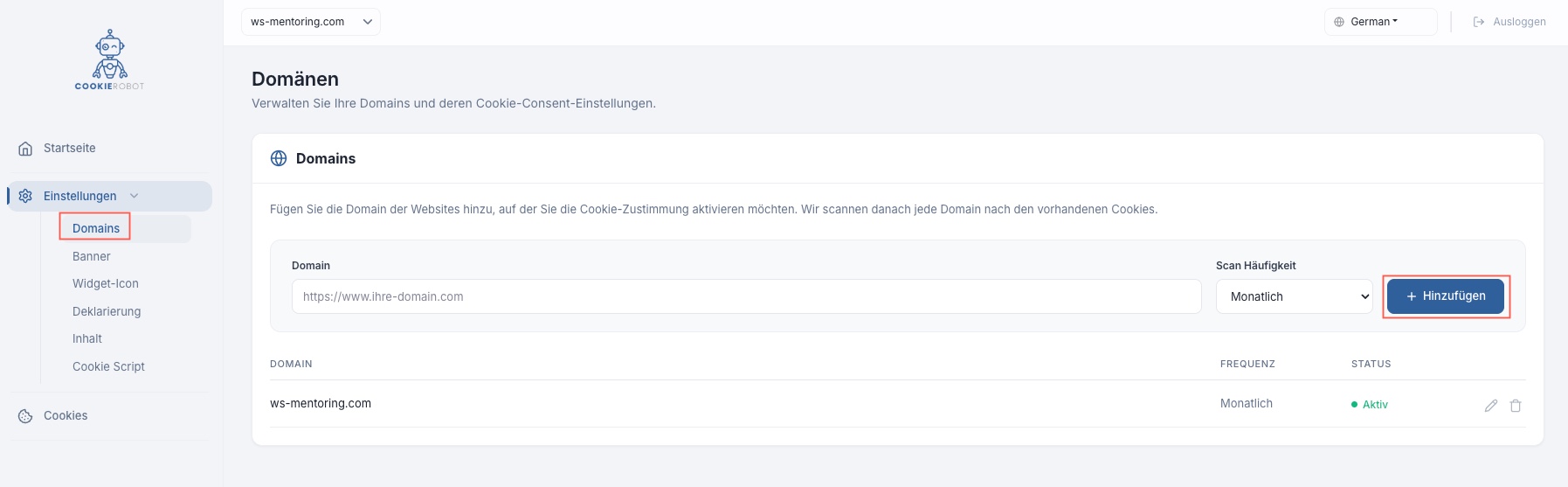This screenshot has height=487, width=1568.
Task: Open the German language dropdown
Action: coord(1379,22)
